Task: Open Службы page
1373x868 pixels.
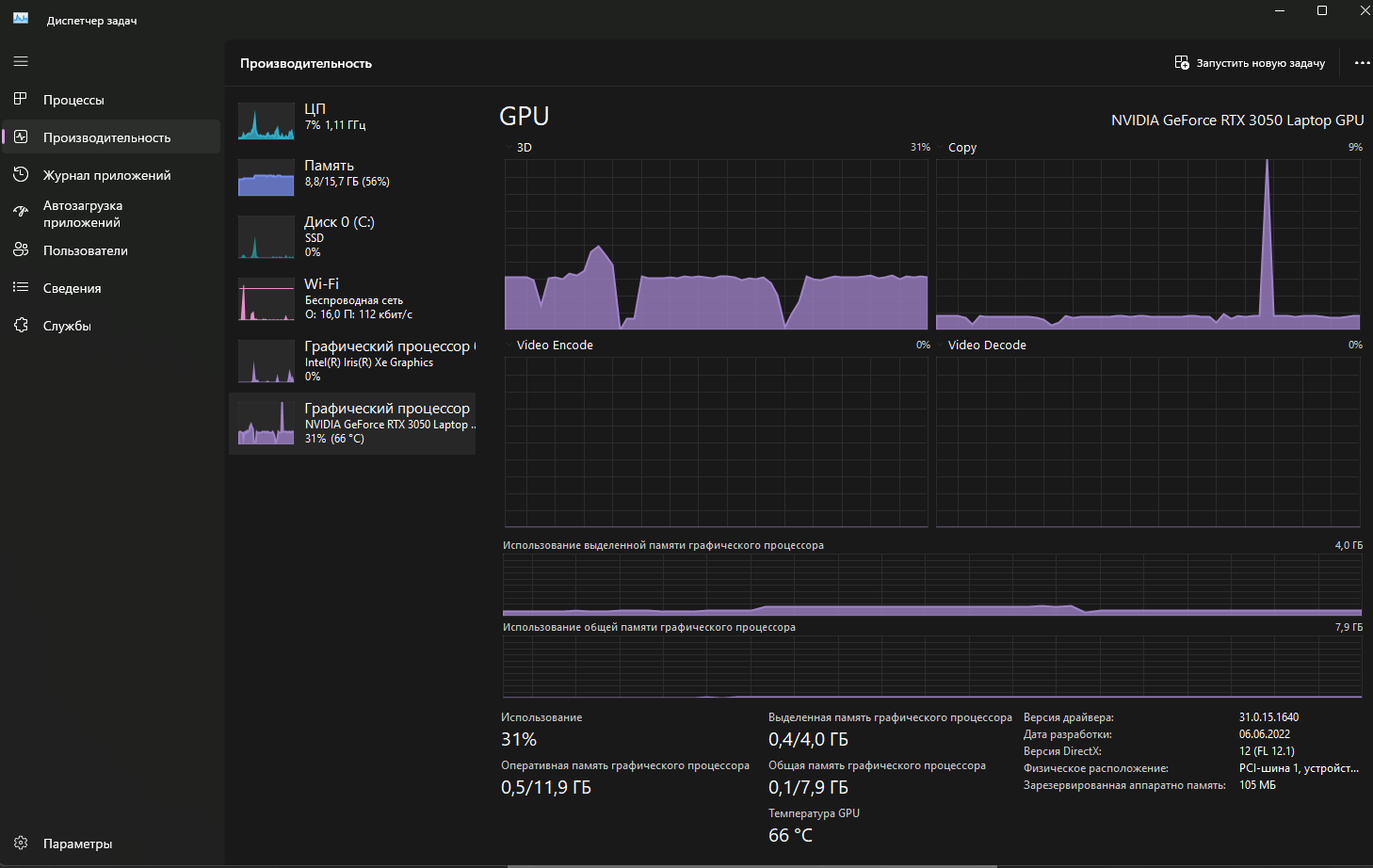Action: 111,325
